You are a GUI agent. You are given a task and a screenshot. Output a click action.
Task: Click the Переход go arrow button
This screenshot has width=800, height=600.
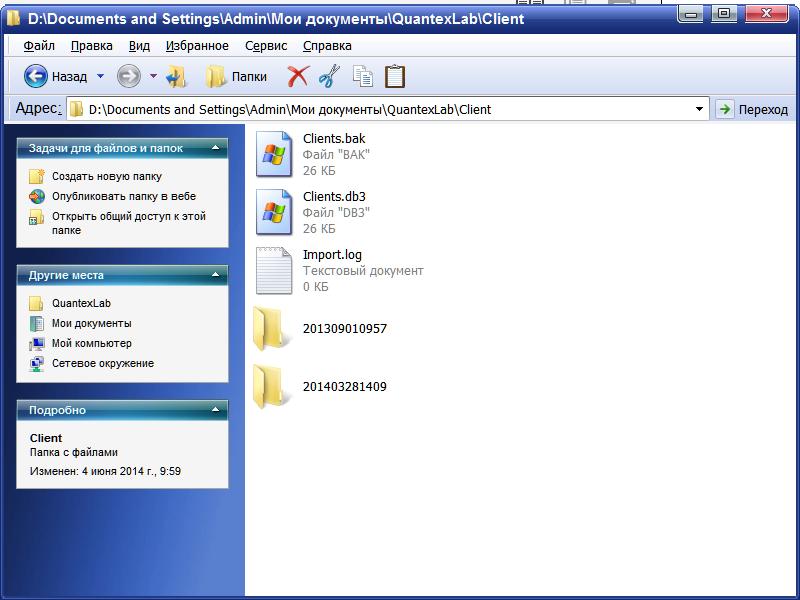(724, 109)
